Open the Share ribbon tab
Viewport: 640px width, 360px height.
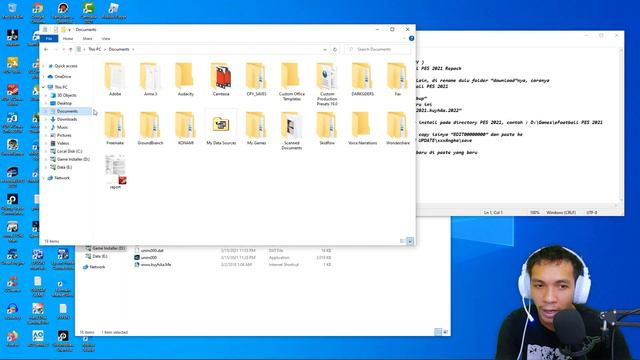(87, 38)
